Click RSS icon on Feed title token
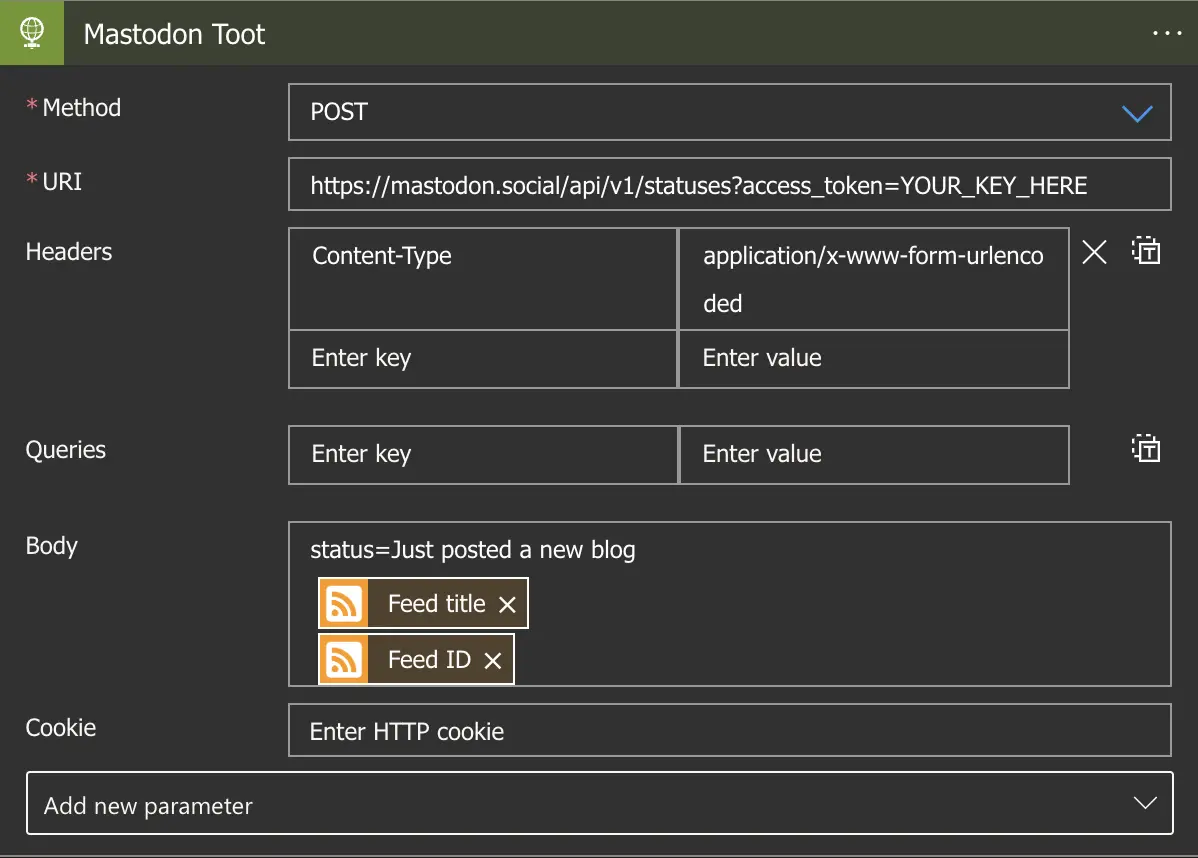The width and height of the screenshot is (1198, 858). (x=344, y=604)
